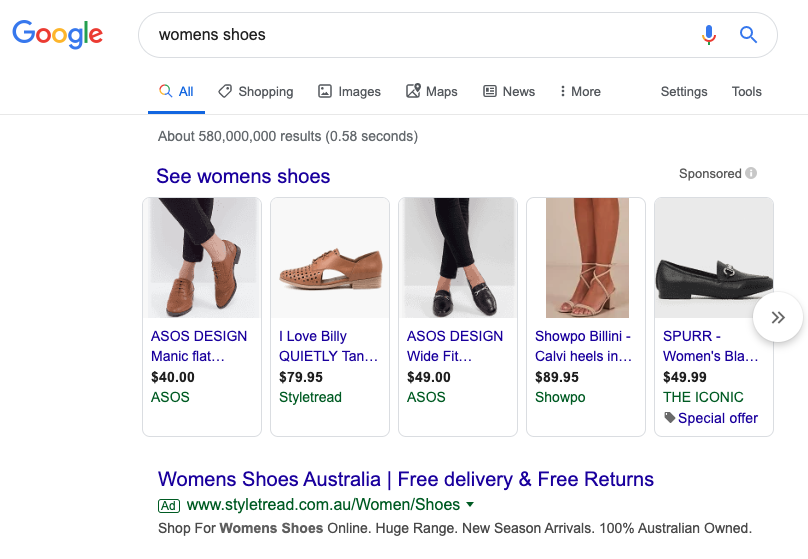Expand the dropdown arrow after styletread URL

tap(469, 504)
